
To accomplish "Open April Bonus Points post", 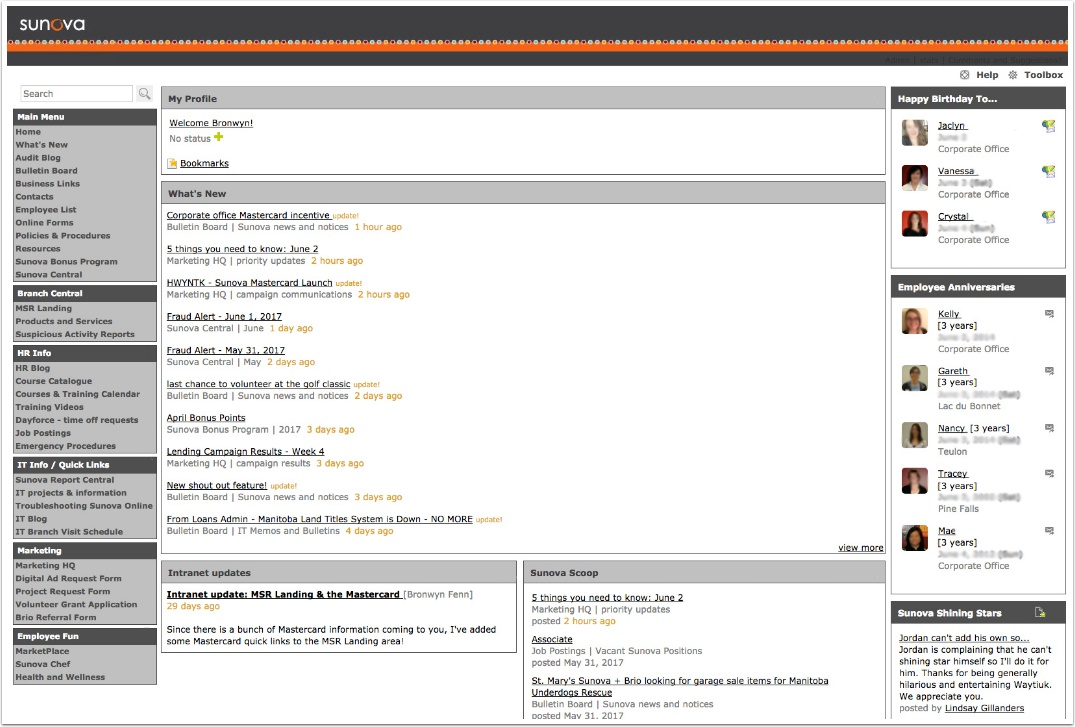I will point(206,418).
